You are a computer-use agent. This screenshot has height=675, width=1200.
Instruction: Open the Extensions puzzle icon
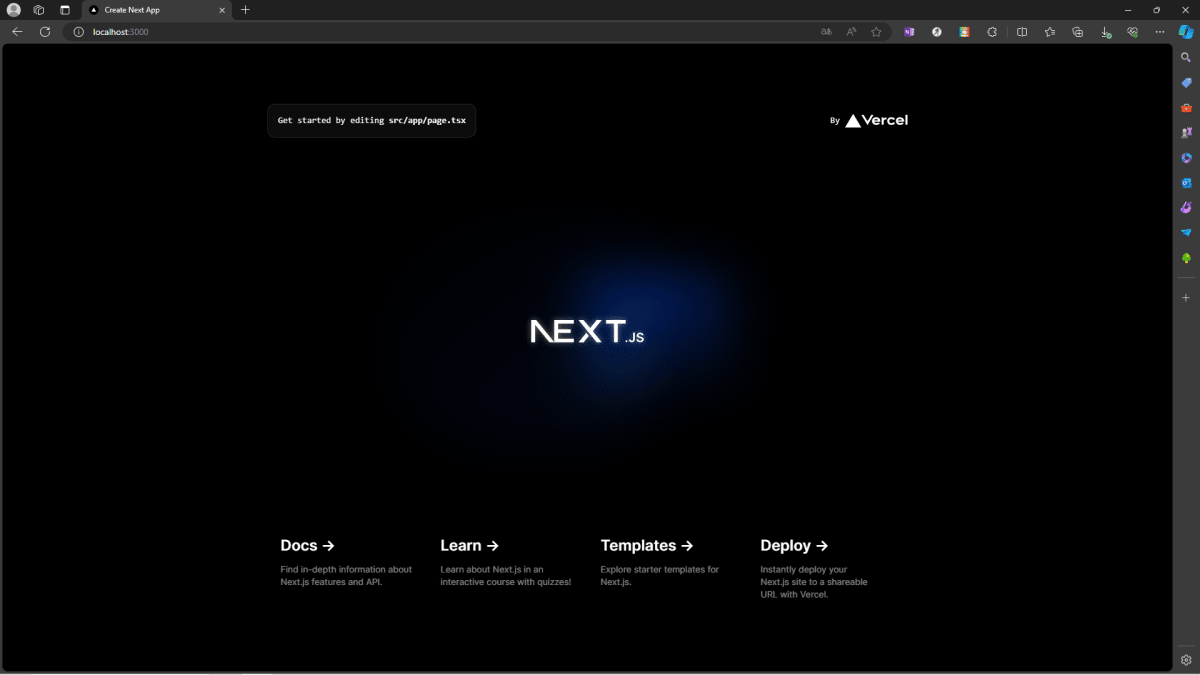tap(992, 32)
